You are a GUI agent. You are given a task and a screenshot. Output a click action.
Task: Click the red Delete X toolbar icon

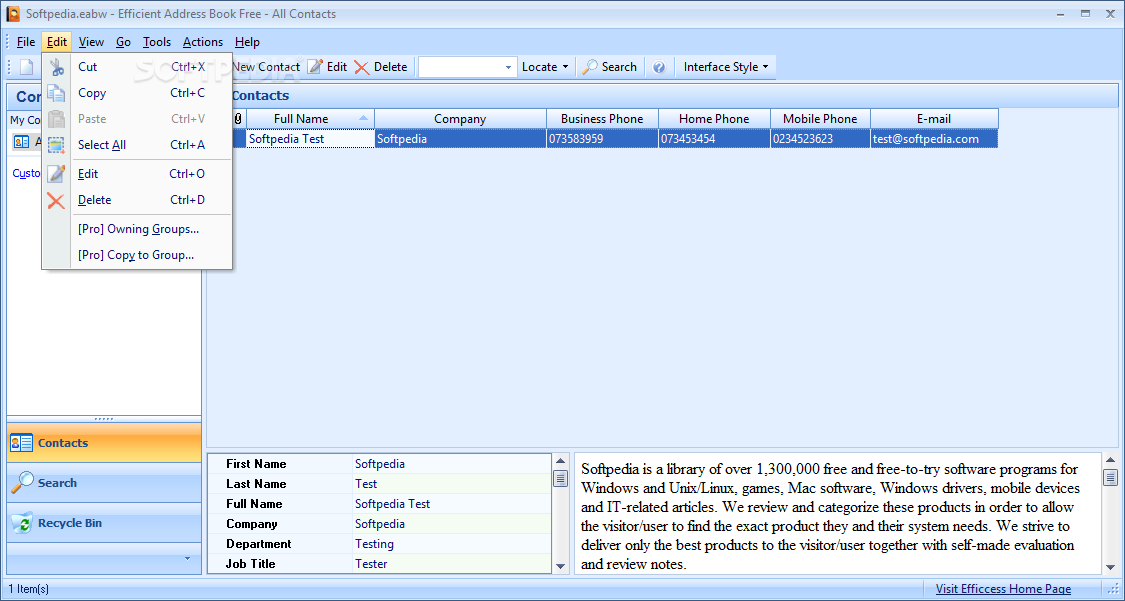362,67
